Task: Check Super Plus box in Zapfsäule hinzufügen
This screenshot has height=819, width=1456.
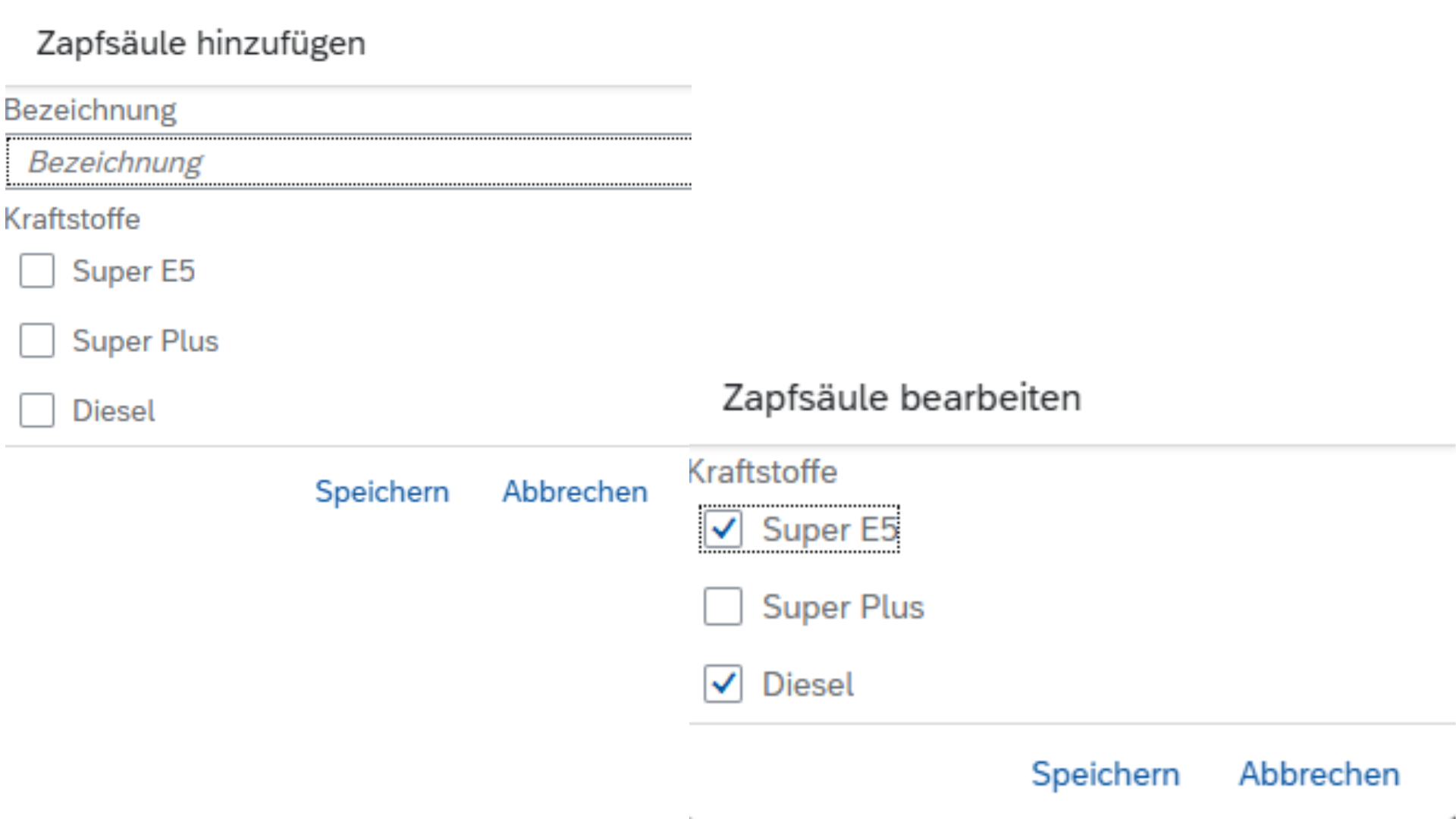Action: pos(37,340)
